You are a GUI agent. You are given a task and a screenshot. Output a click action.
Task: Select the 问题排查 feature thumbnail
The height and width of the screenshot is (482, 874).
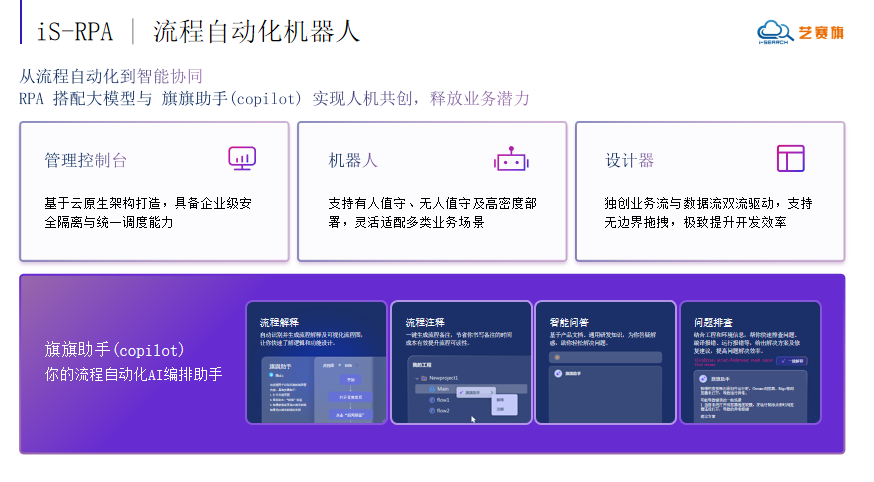click(x=750, y=362)
